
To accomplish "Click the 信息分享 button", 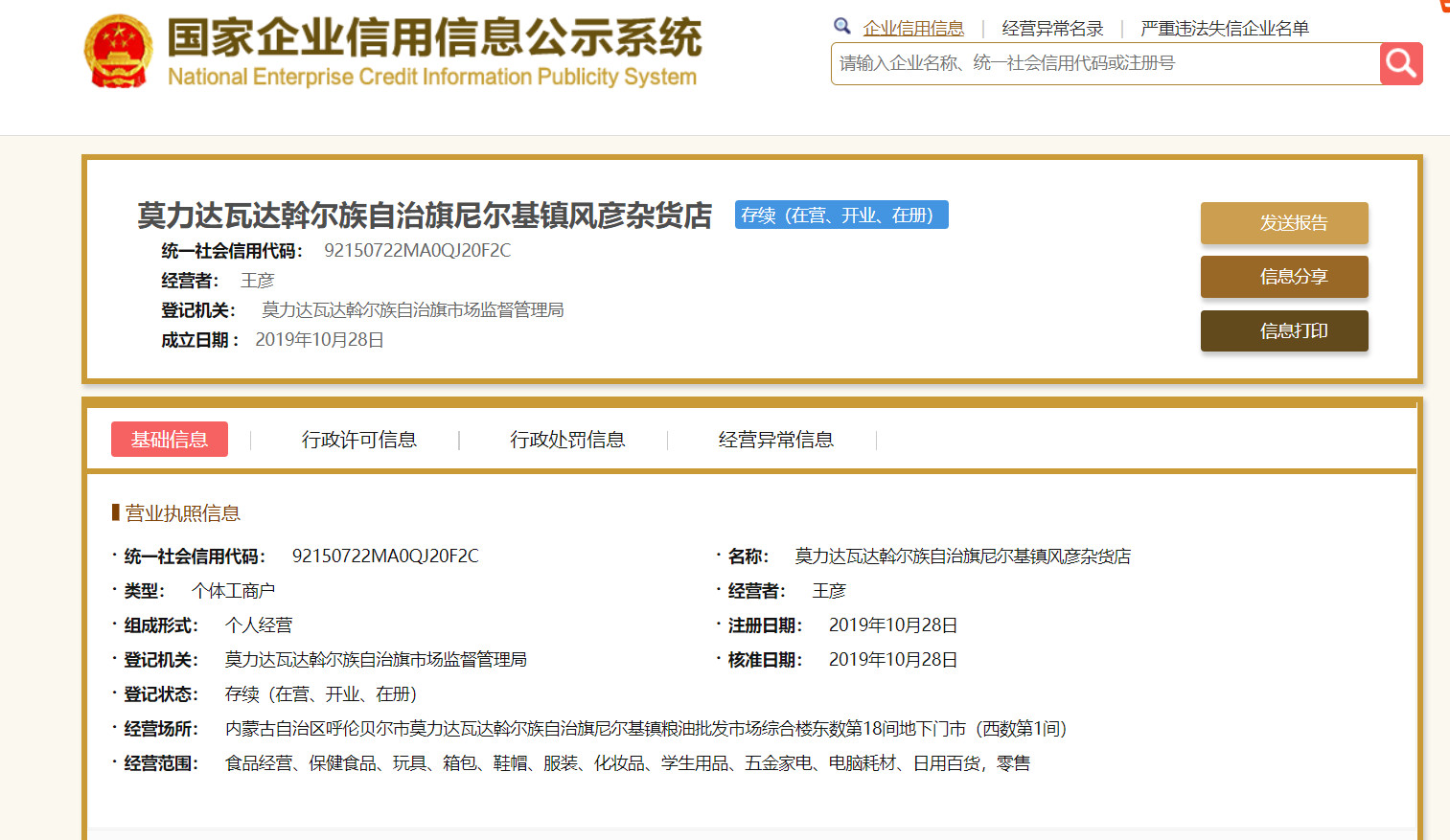I will [x=1284, y=277].
